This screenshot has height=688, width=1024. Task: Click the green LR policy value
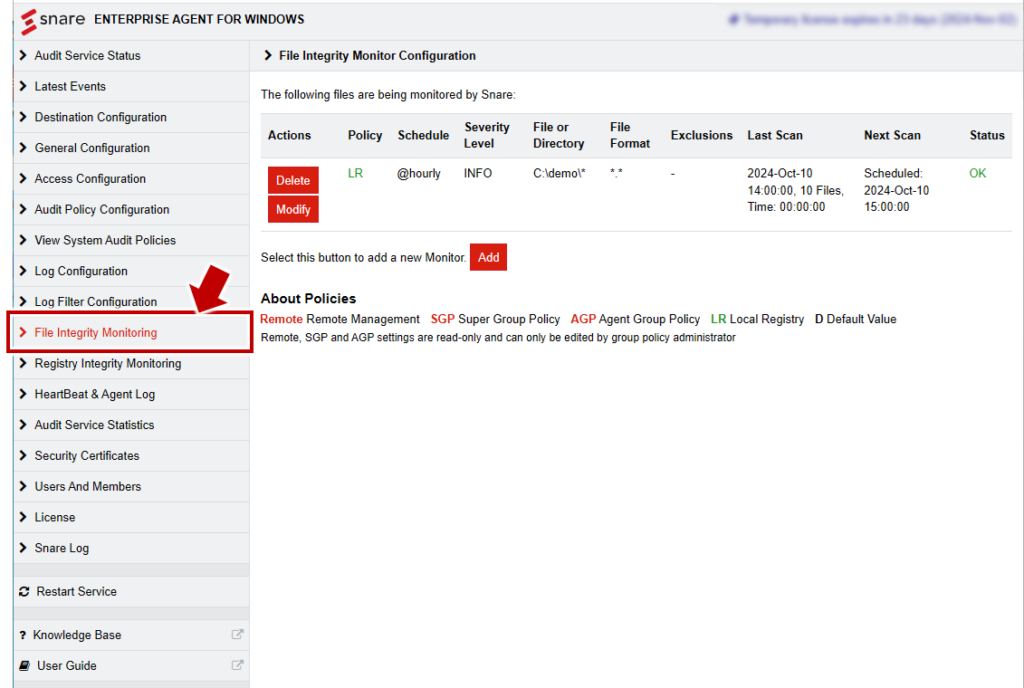(355, 173)
